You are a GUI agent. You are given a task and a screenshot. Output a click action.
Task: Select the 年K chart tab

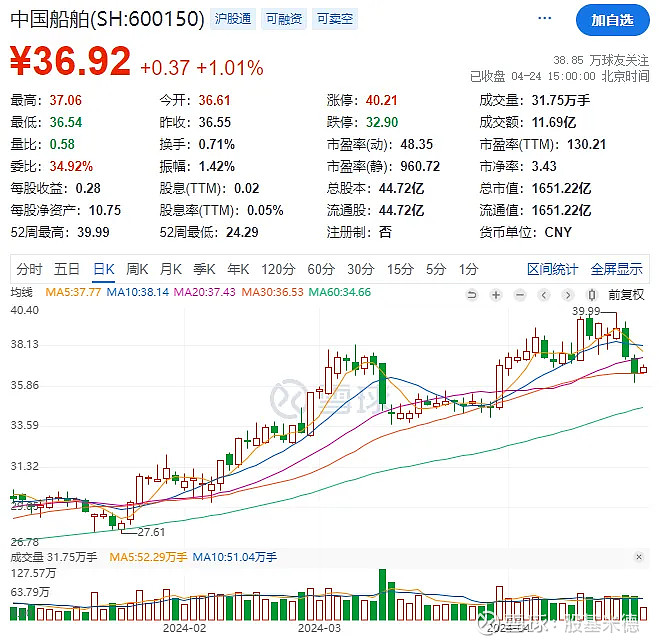(x=238, y=269)
